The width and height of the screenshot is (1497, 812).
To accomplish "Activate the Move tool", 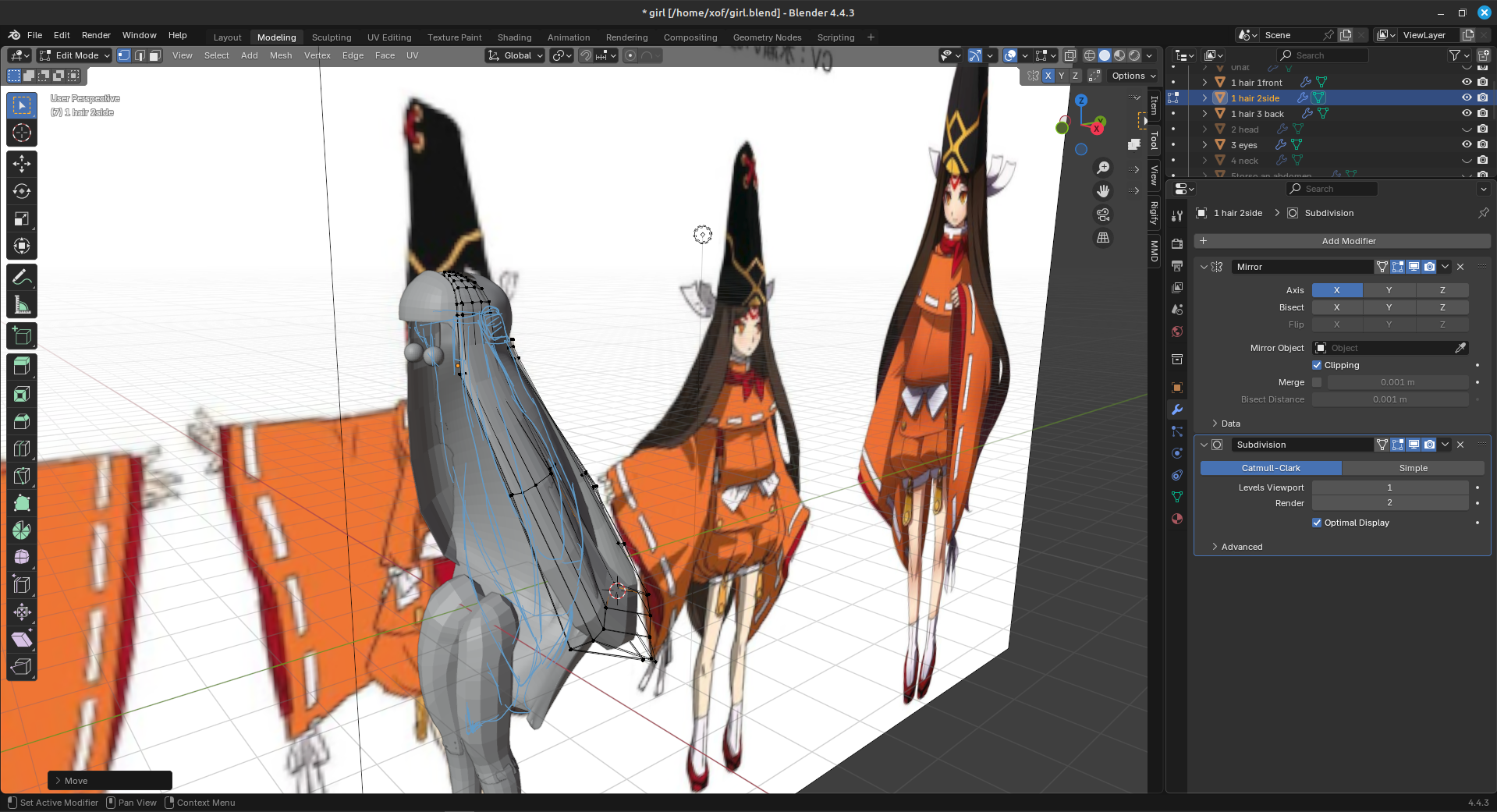I will click(x=22, y=163).
